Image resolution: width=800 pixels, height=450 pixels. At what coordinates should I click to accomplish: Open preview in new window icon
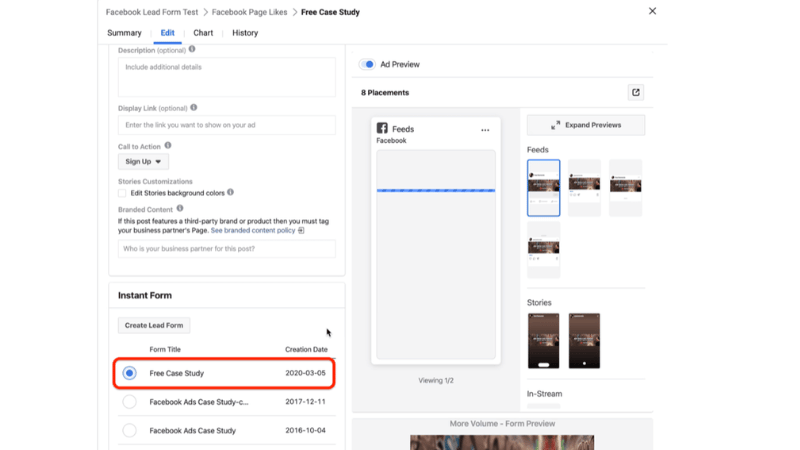pyautogui.click(x=636, y=92)
